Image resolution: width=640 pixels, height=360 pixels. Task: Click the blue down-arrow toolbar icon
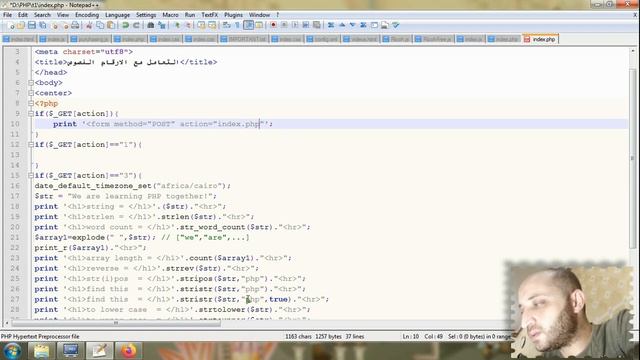point(352,25)
